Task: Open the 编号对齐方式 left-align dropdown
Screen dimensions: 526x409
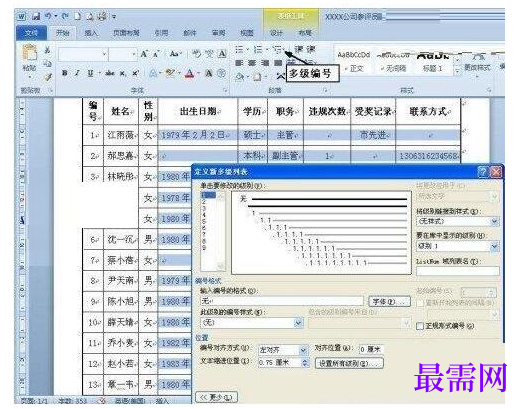Action: (x=283, y=350)
